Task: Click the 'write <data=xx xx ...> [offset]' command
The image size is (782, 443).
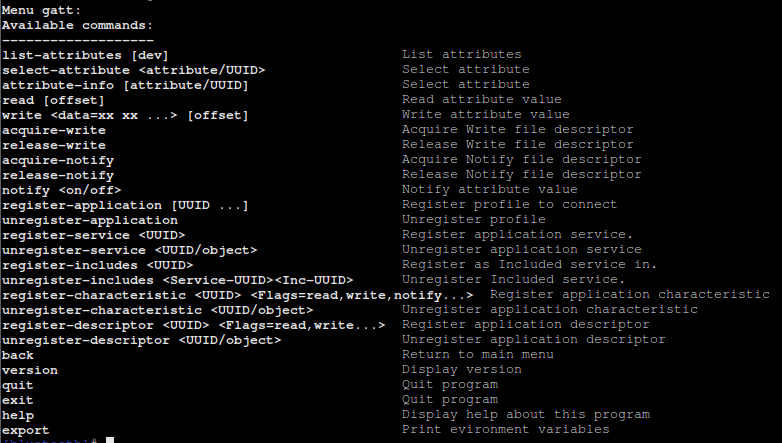Action: [x=125, y=114]
